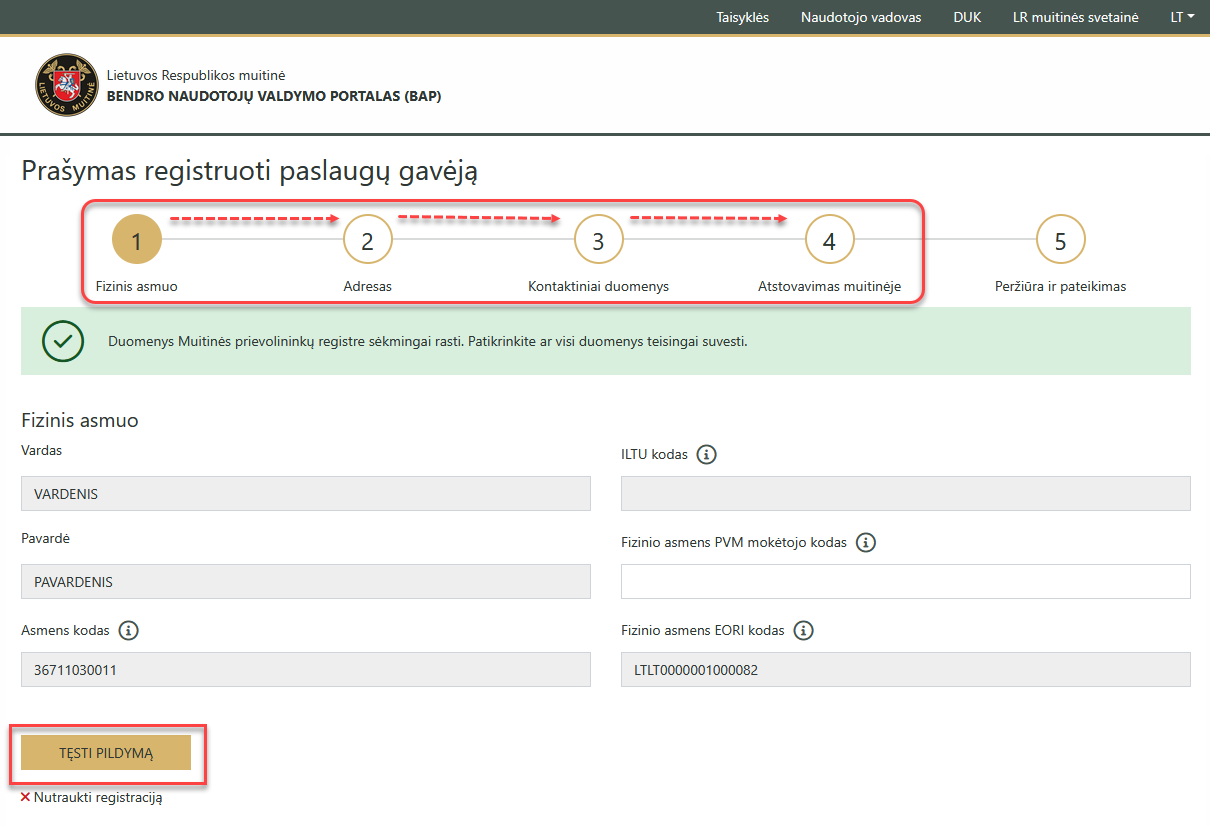The height and width of the screenshot is (826, 1210).
Task: Click the green checkmark on the success message
Action: 63,341
